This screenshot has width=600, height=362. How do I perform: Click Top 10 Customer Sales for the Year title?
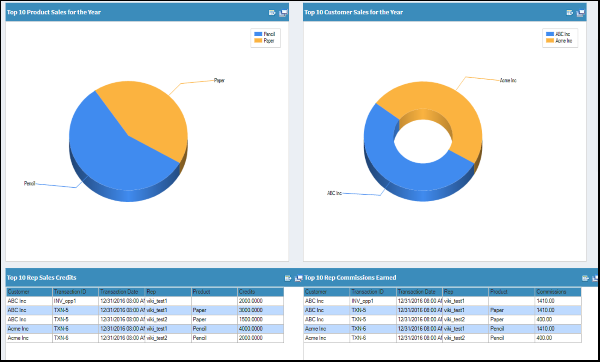(354, 12)
